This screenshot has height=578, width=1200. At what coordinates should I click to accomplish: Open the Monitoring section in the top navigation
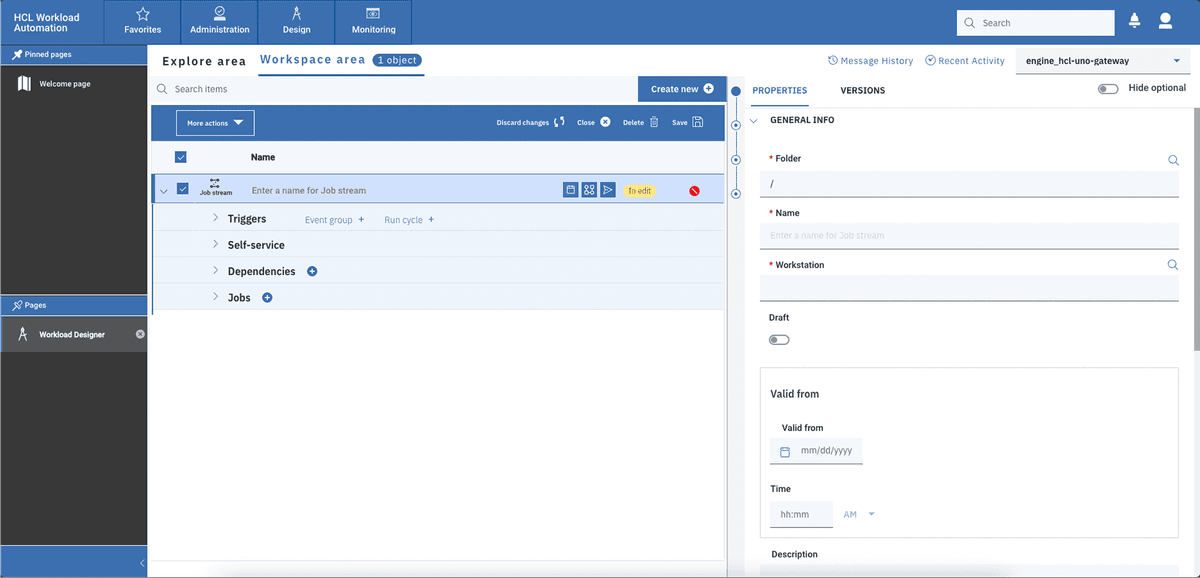(373, 21)
